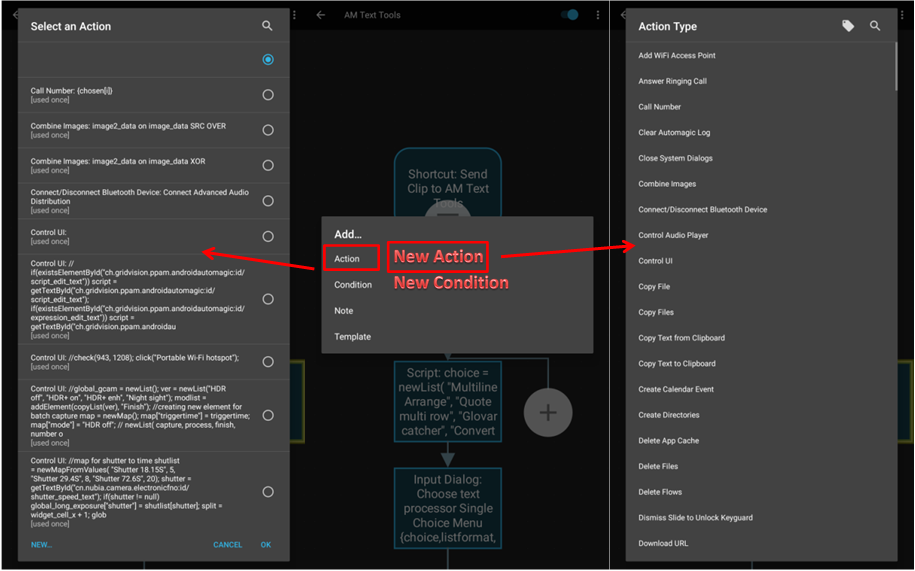Viewport: 915px width, 571px height.
Task: Select the Call Number: {chosen[i]} radio button
Action: pos(267,95)
